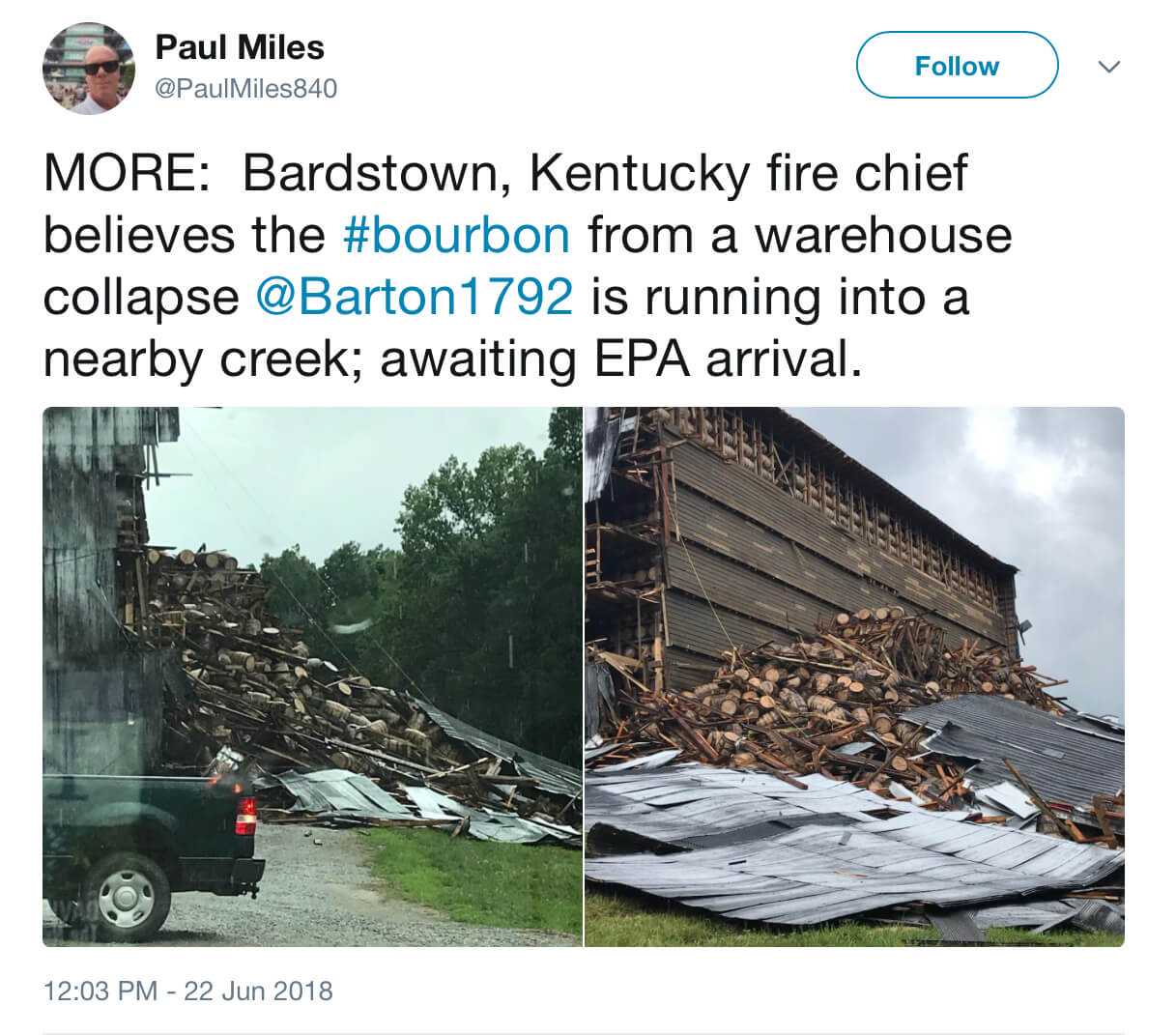Expand the tweet options chevron
1176x1035 pixels.
coord(1110,67)
